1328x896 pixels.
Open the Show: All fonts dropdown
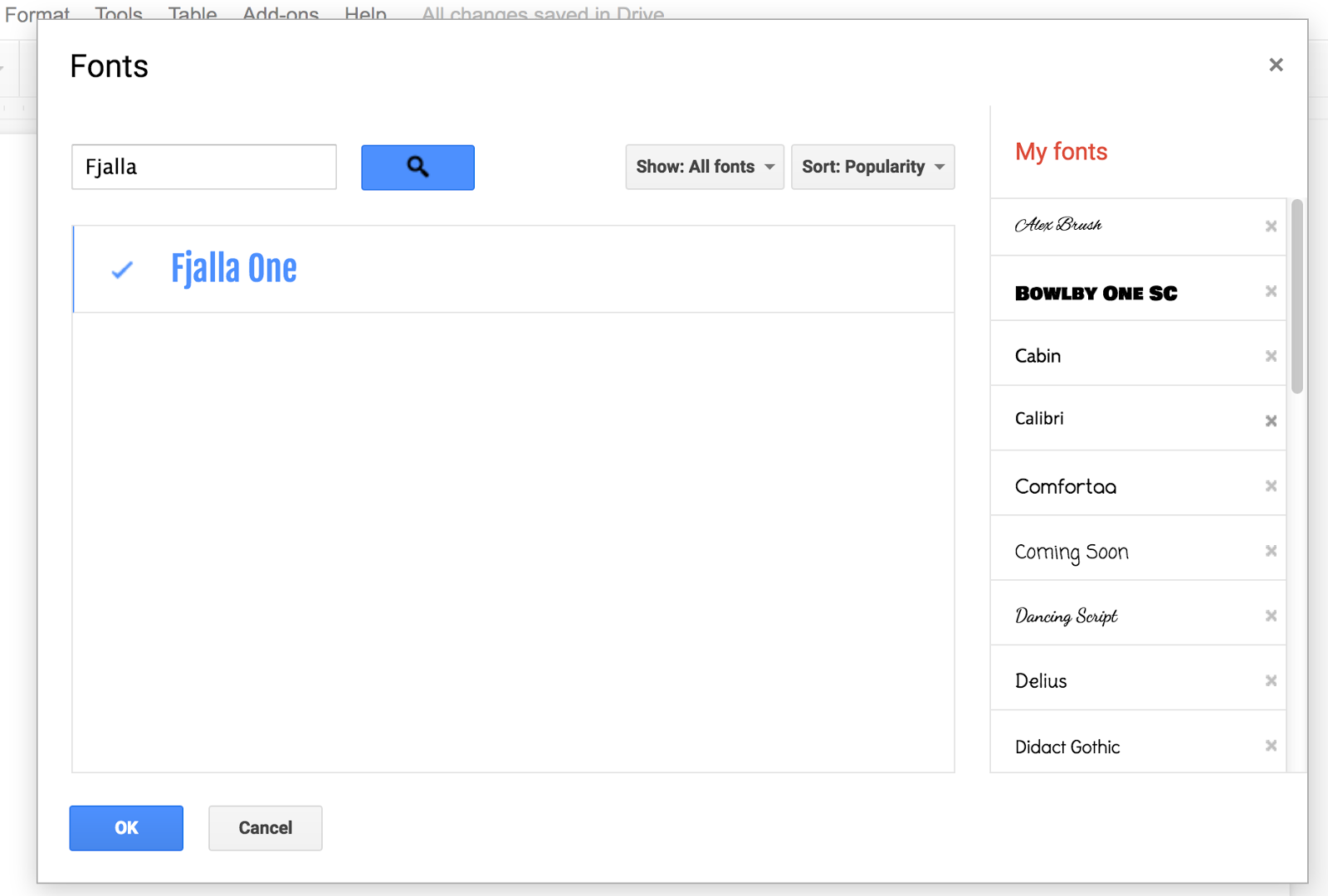(x=704, y=167)
